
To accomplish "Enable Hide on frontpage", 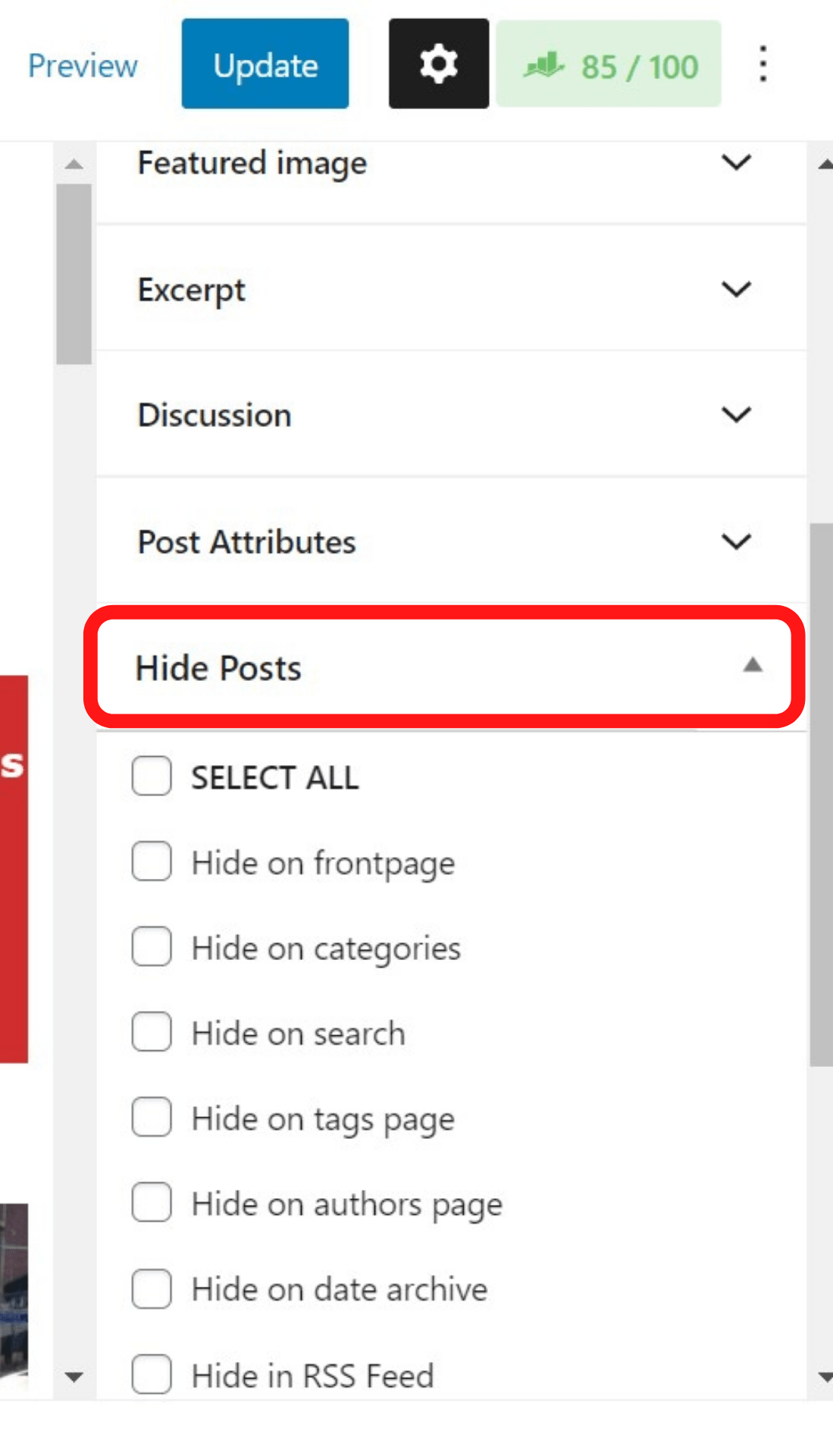I will [x=152, y=861].
